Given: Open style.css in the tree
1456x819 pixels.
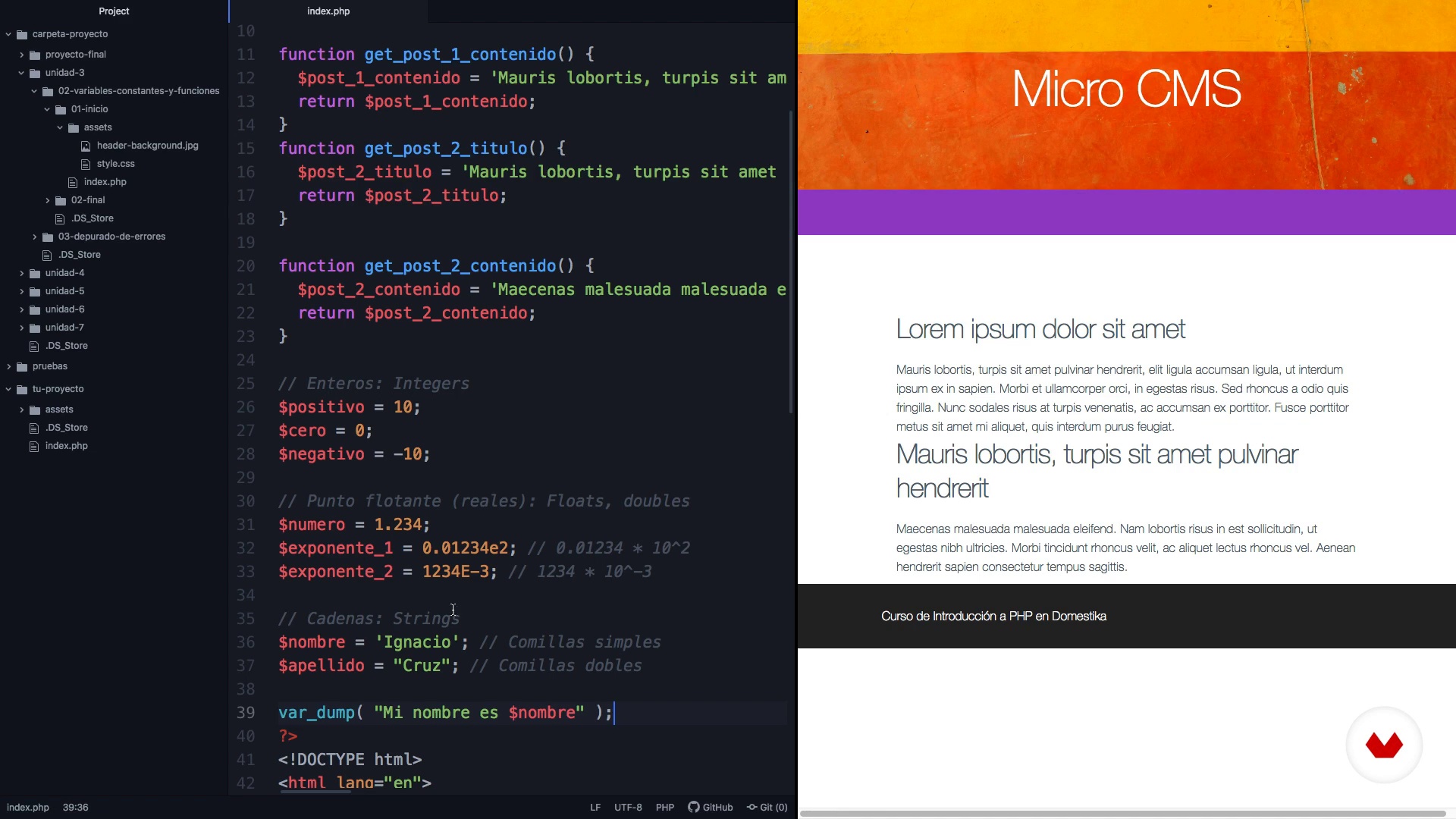Looking at the screenshot, I should tap(115, 164).
